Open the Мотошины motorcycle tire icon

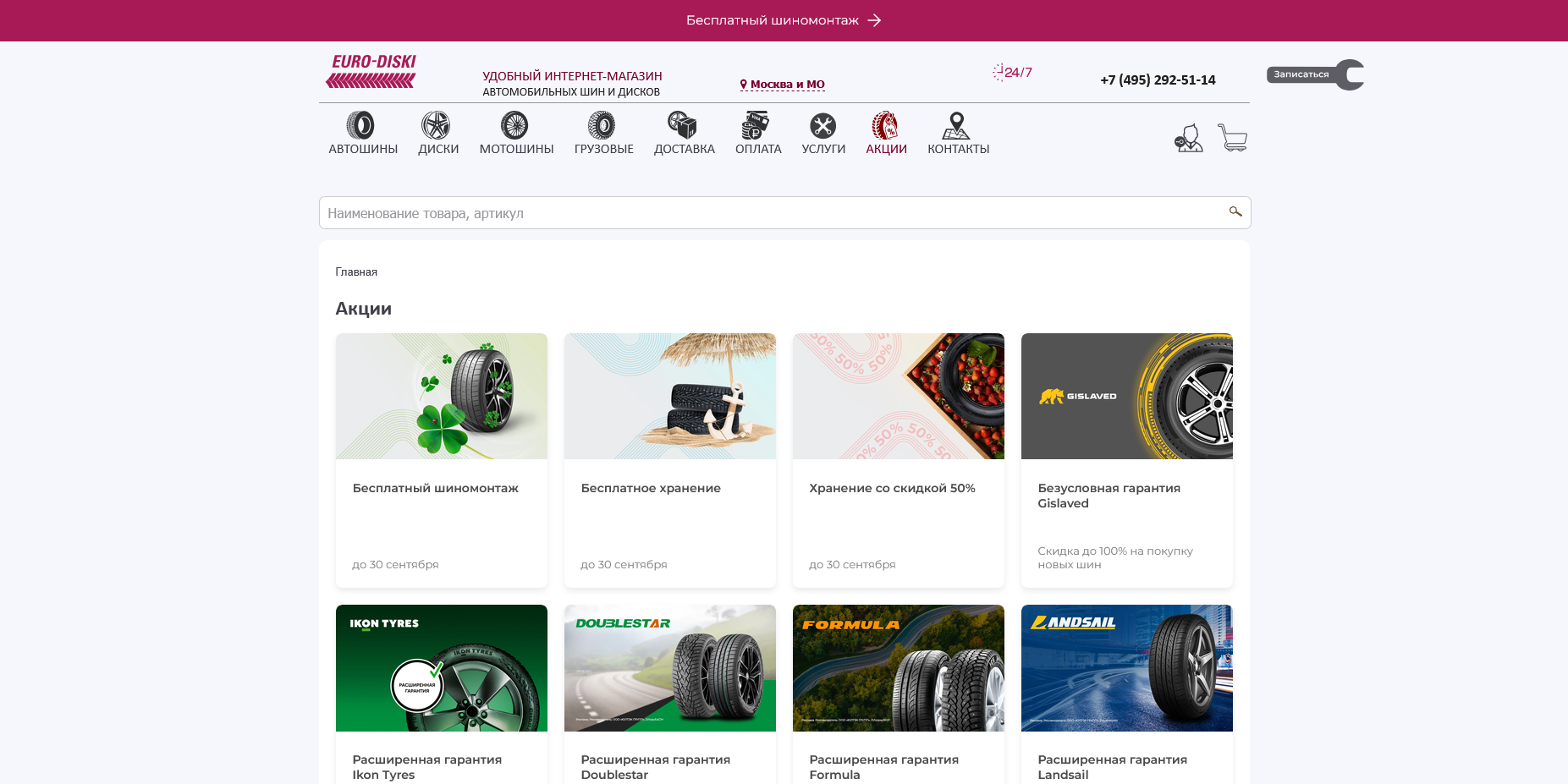[x=514, y=125]
